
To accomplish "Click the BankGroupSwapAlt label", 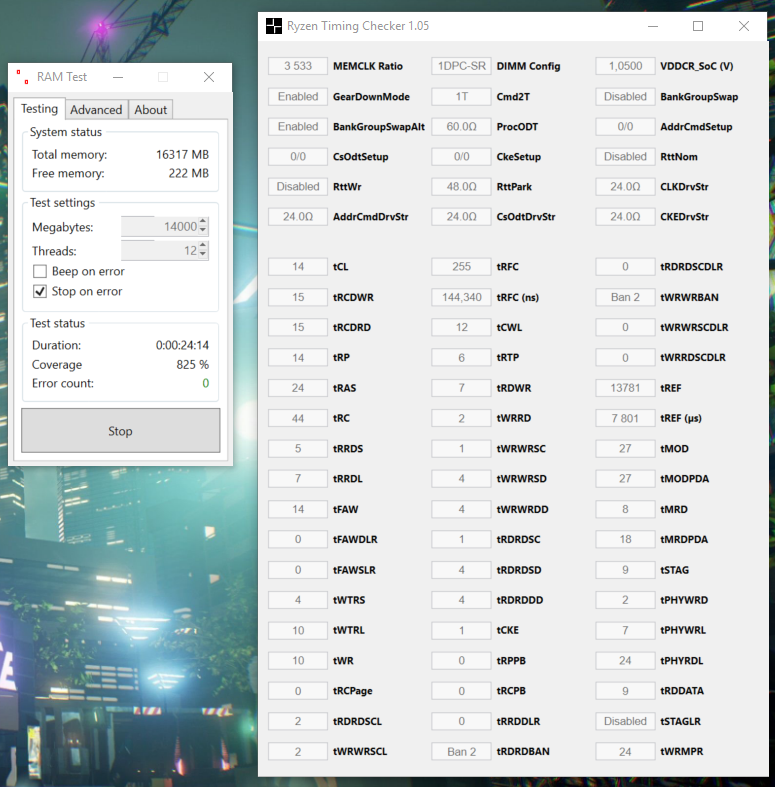I will pyautogui.click(x=379, y=127).
